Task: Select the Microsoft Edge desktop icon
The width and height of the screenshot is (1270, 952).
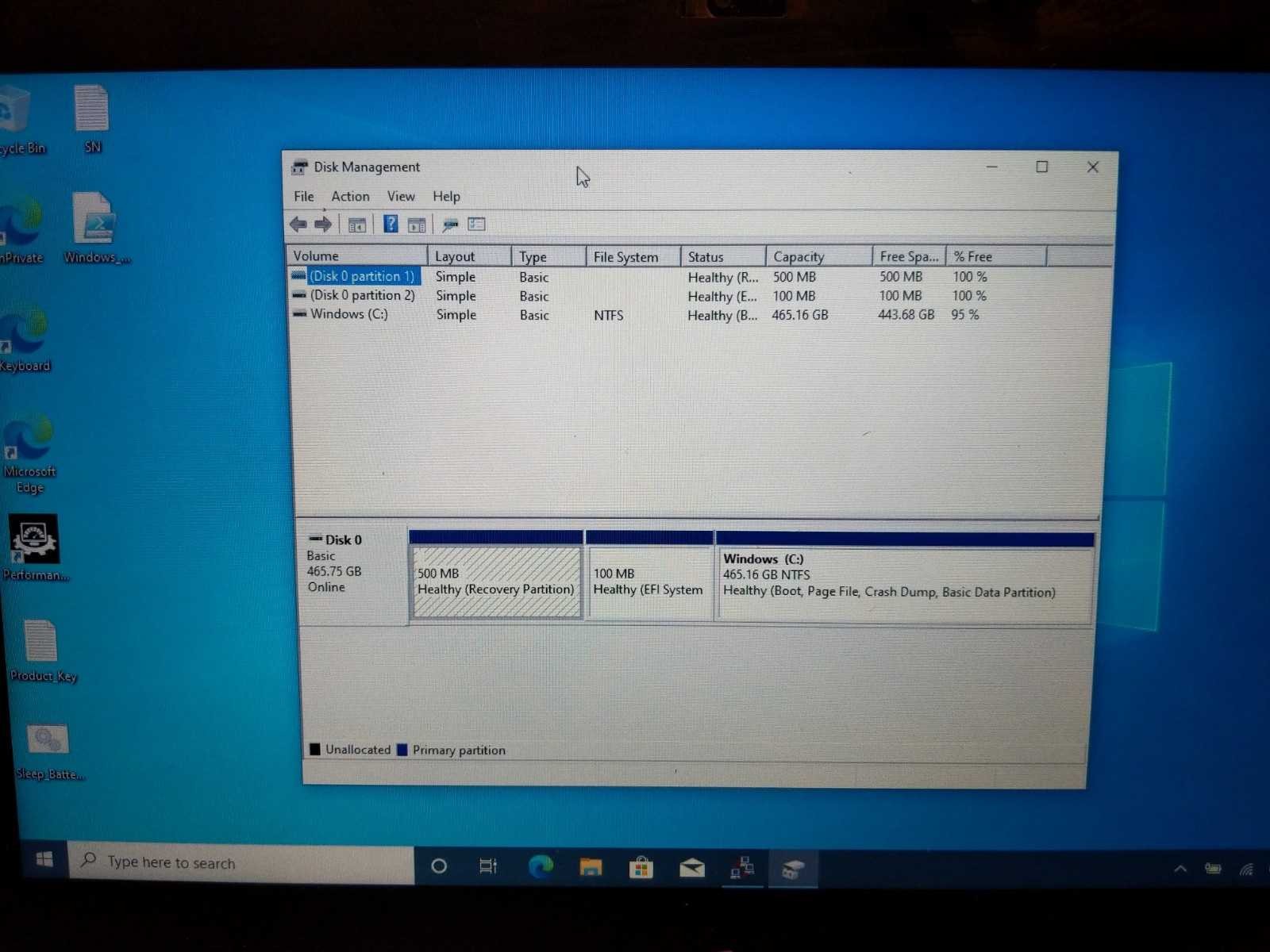Action: [x=29, y=452]
